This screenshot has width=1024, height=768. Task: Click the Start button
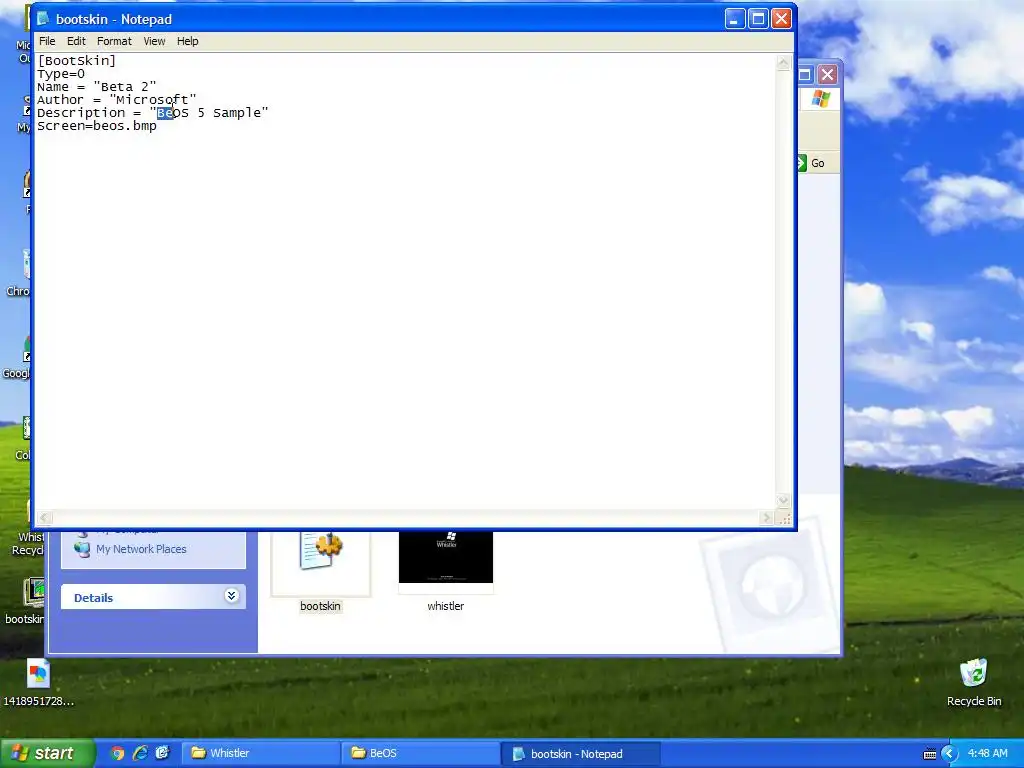click(x=48, y=753)
